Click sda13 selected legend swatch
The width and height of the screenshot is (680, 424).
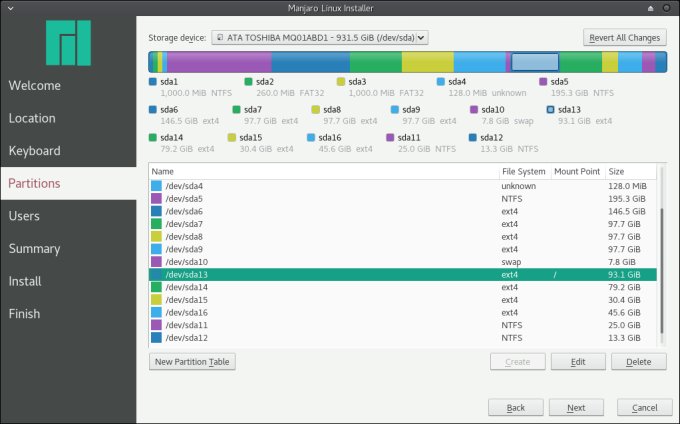tap(550, 110)
